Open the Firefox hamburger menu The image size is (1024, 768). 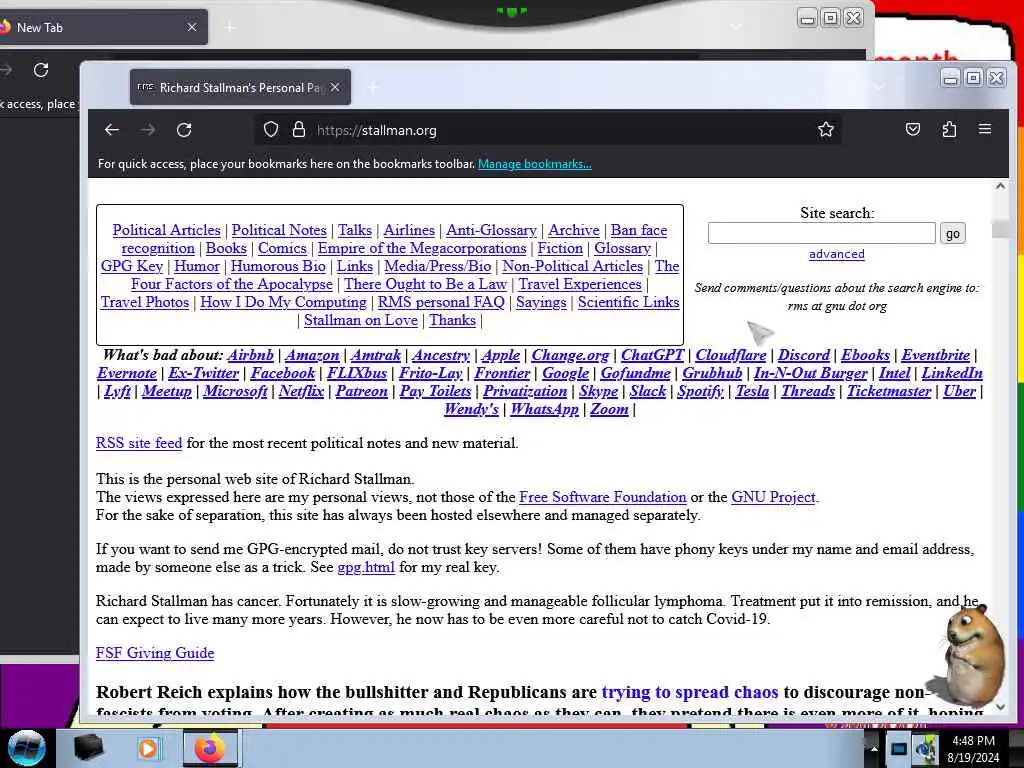985,129
